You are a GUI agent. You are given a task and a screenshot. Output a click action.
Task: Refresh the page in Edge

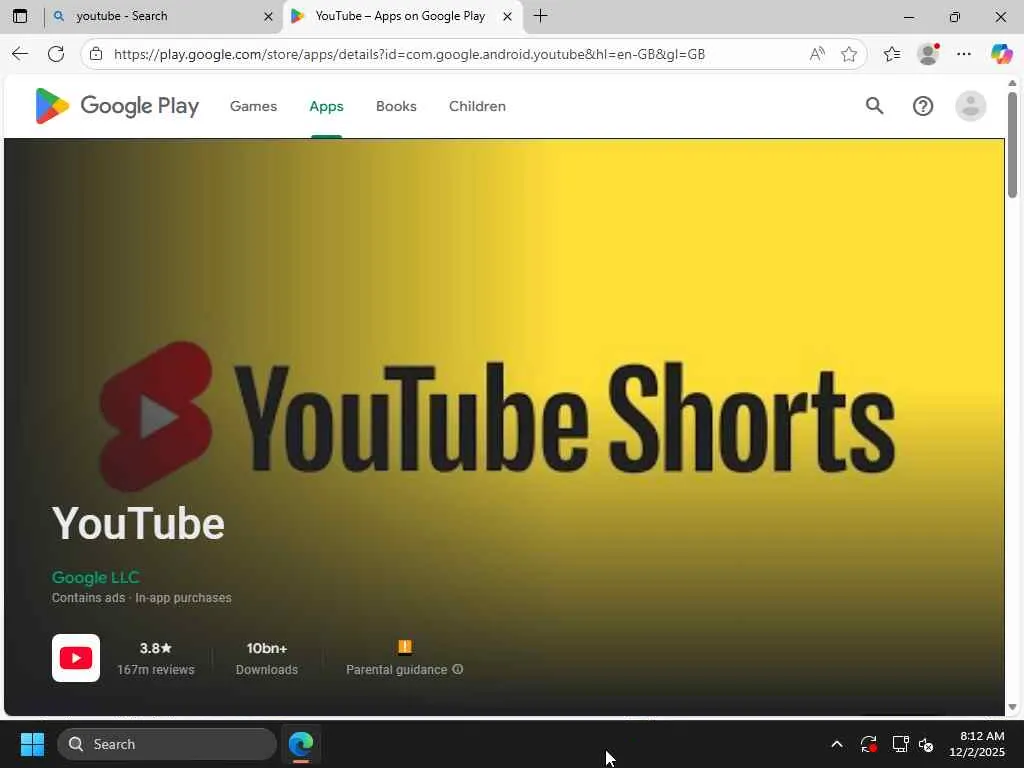[56, 54]
